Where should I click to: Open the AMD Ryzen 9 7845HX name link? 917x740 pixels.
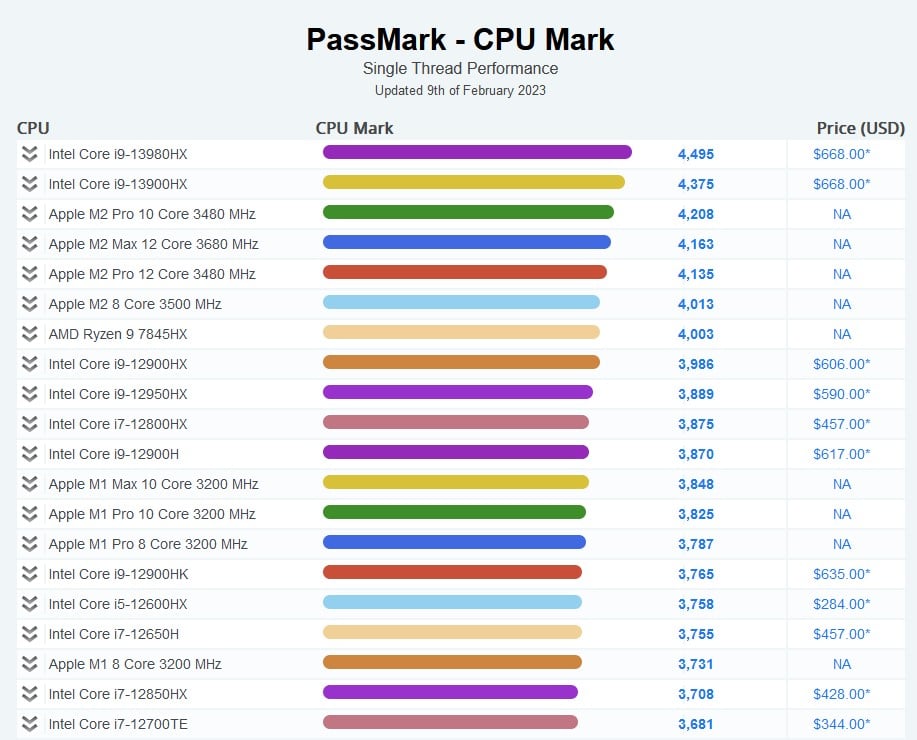(x=118, y=334)
